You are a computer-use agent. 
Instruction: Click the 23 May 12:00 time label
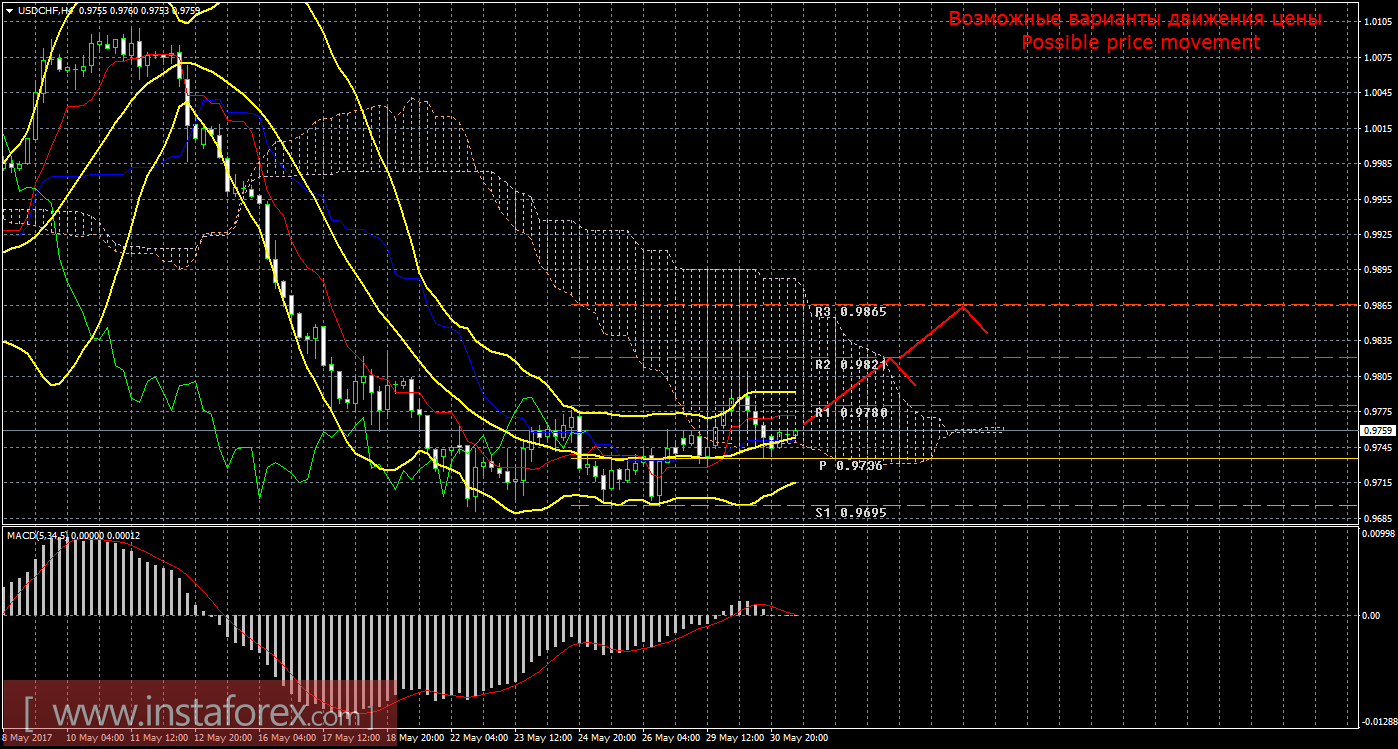coord(543,739)
